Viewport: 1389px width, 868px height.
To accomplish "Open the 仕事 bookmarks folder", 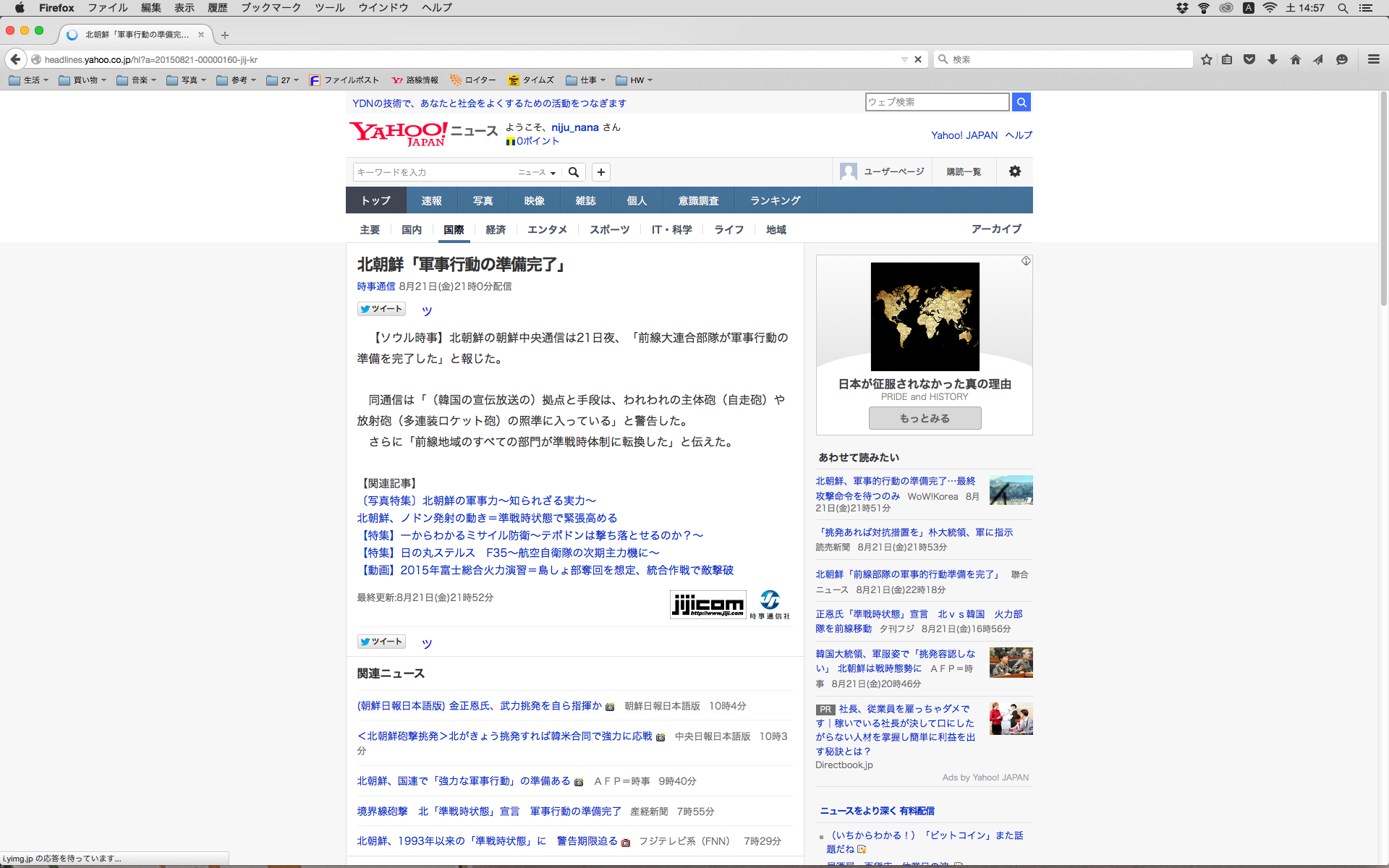I will [x=586, y=80].
